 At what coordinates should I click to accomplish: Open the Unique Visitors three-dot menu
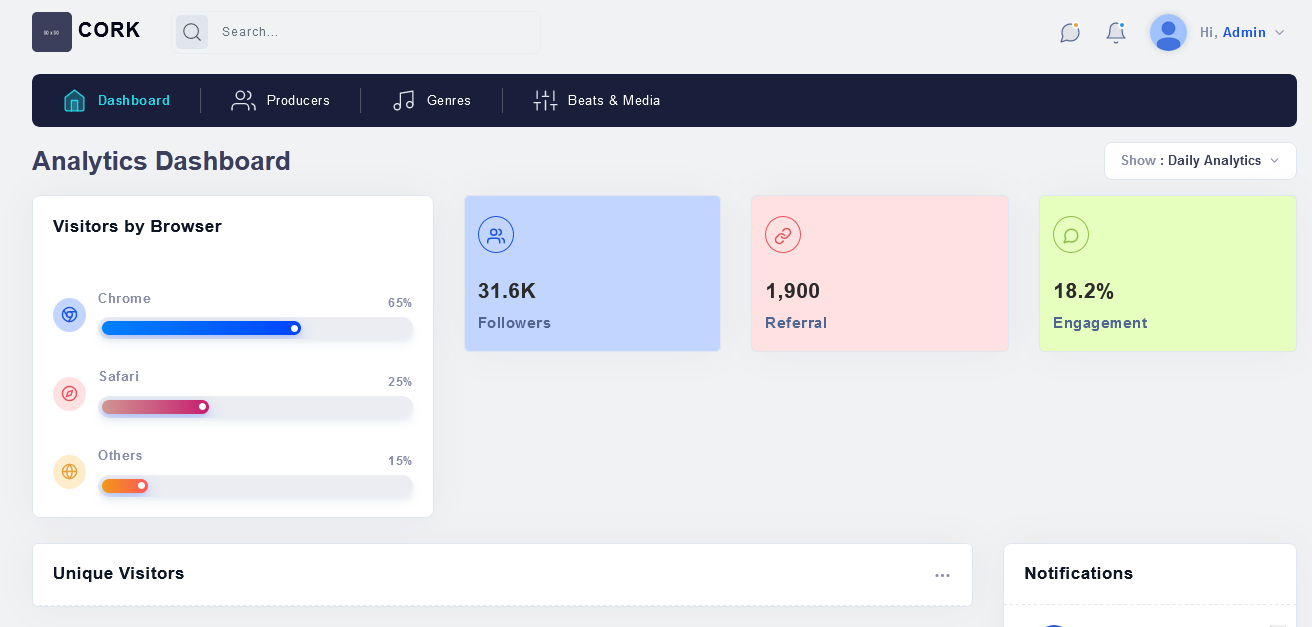(x=942, y=575)
